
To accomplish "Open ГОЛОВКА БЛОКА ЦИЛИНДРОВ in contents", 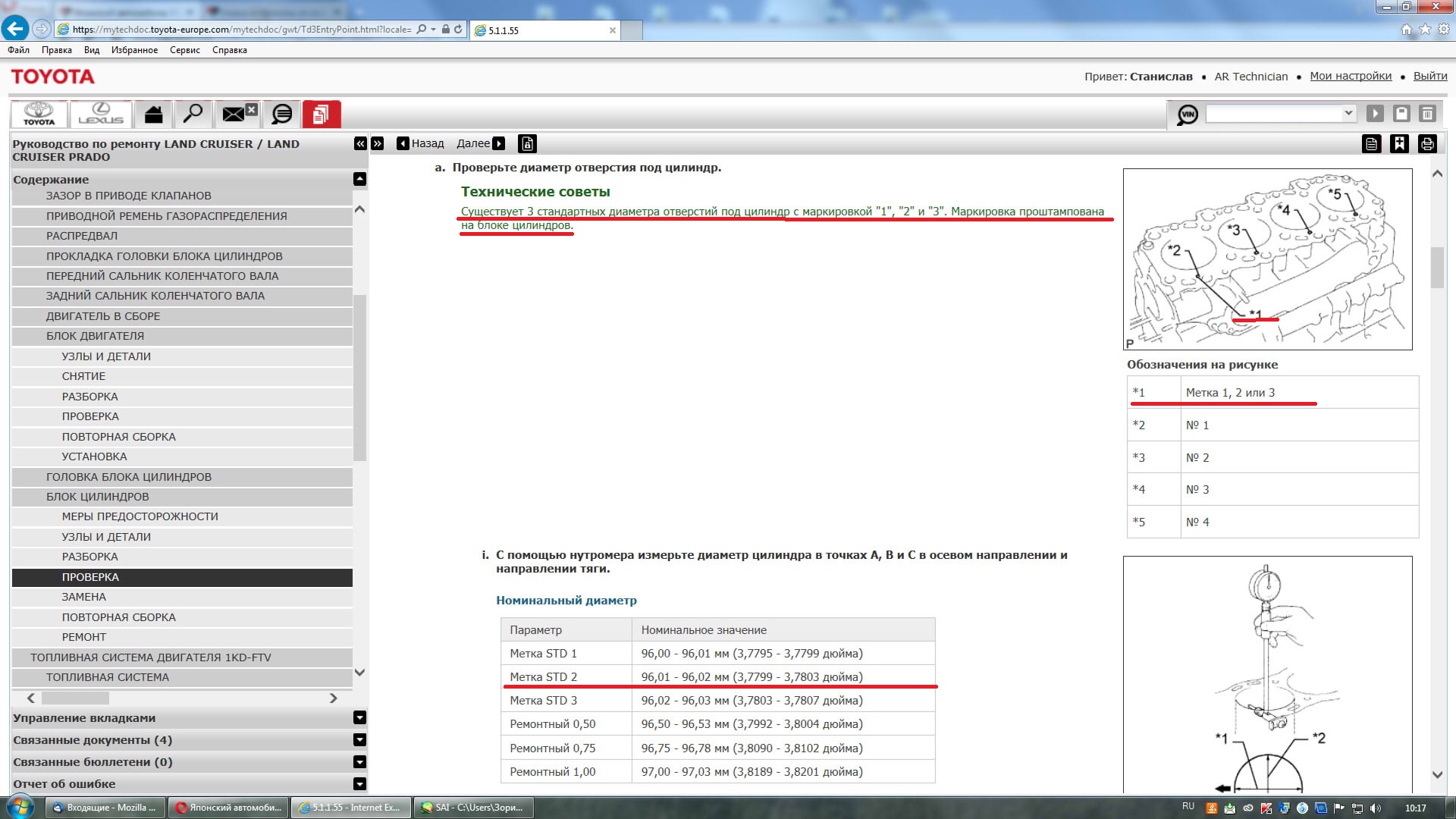I will (182, 477).
